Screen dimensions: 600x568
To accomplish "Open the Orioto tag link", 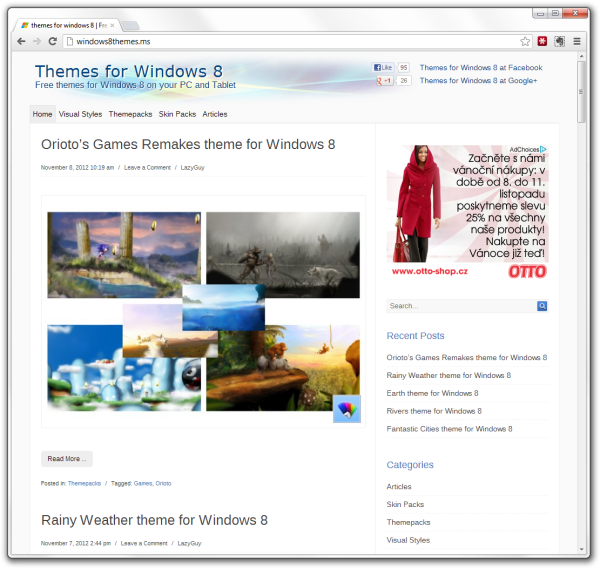I will [163, 483].
